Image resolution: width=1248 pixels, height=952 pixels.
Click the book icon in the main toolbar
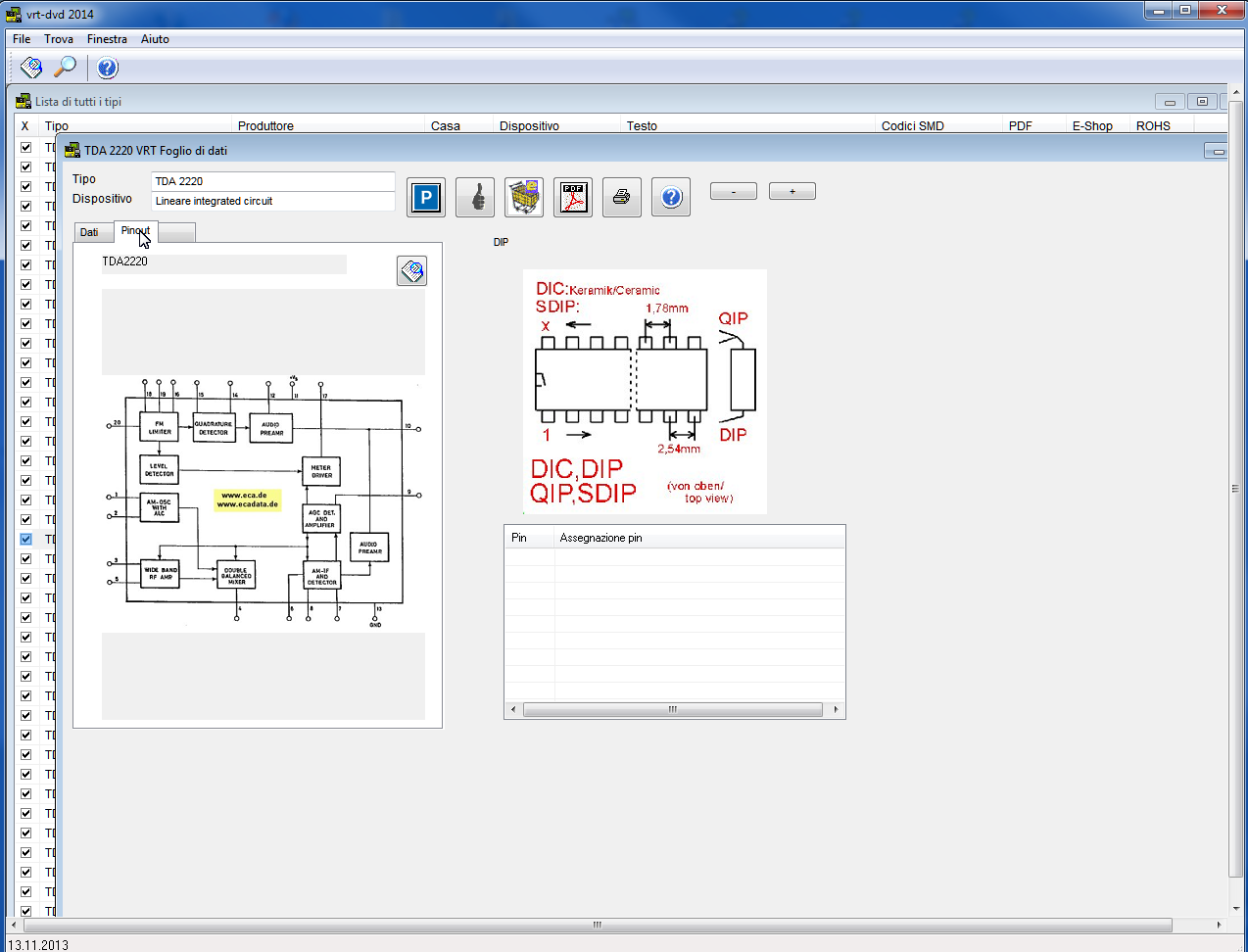(x=31, y=68)
